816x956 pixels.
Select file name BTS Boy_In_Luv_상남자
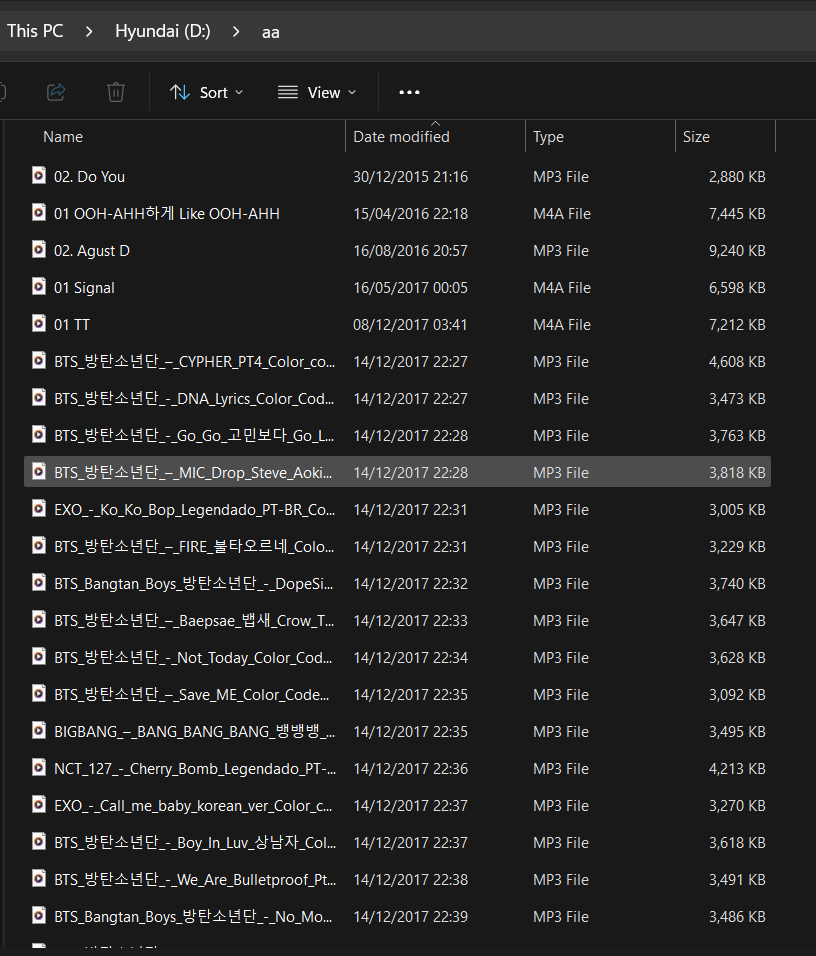coord(195,843)
